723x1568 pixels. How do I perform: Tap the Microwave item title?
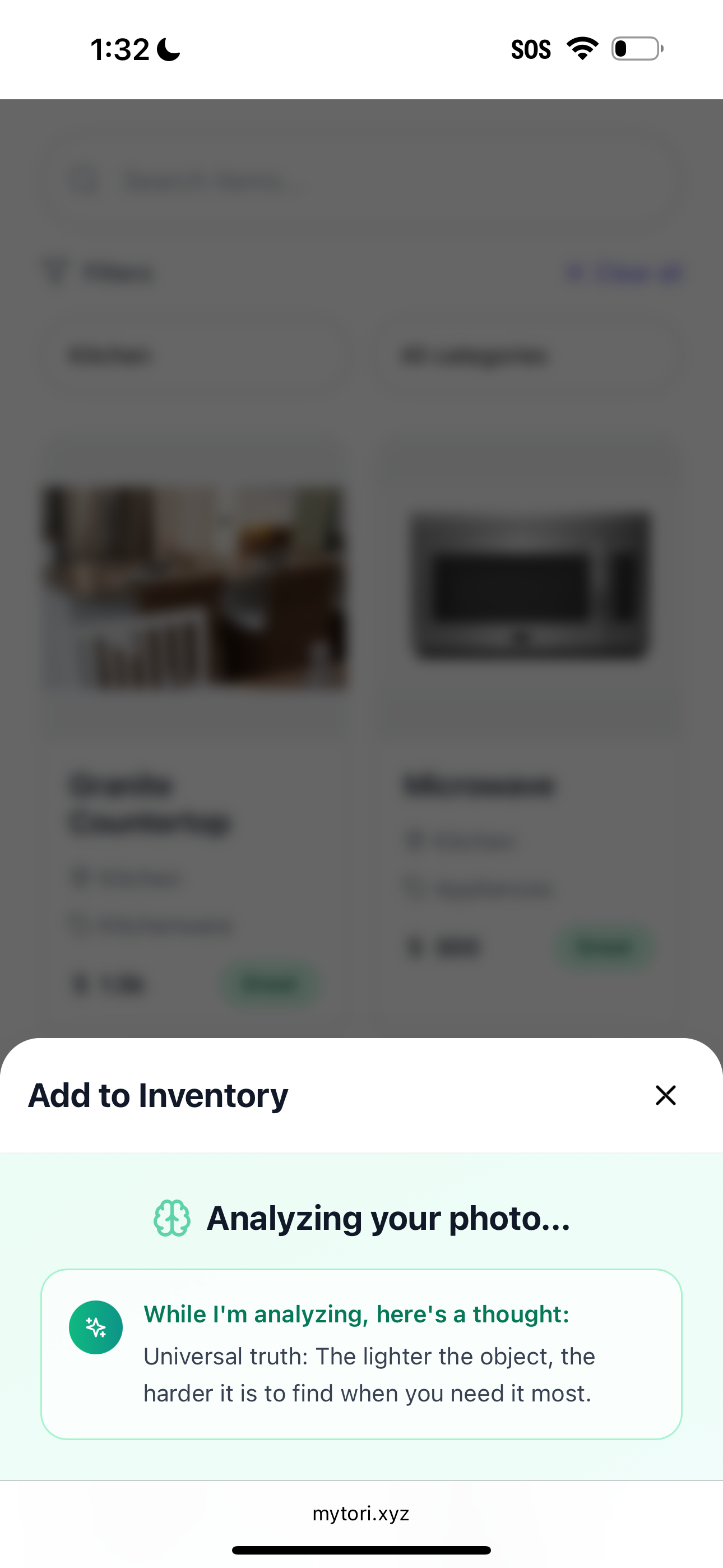[480, 785]
